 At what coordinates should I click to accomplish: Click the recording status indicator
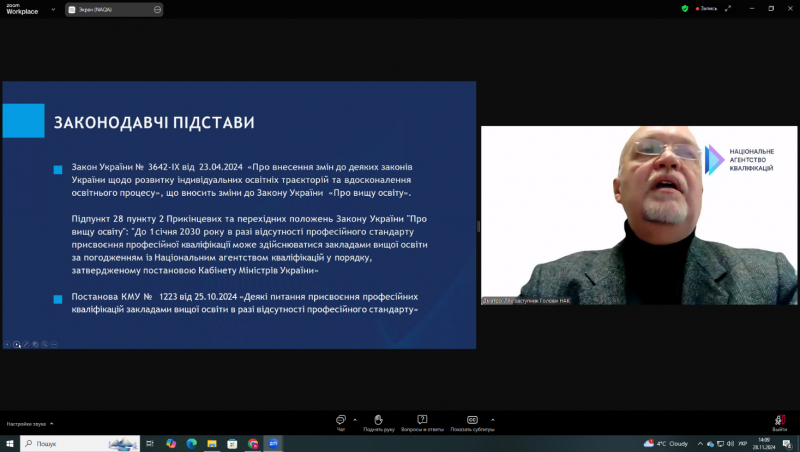click(706, 8)
